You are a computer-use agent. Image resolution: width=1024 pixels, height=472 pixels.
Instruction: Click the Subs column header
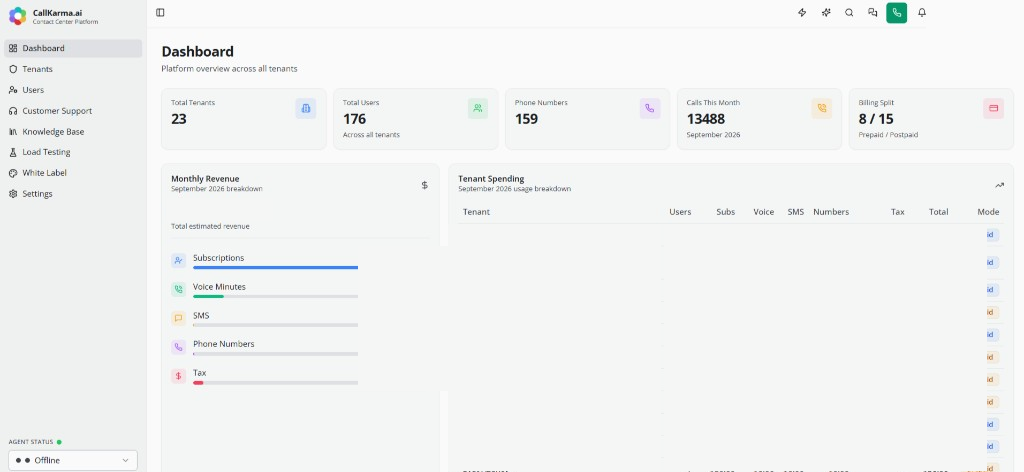click(726, 212)
